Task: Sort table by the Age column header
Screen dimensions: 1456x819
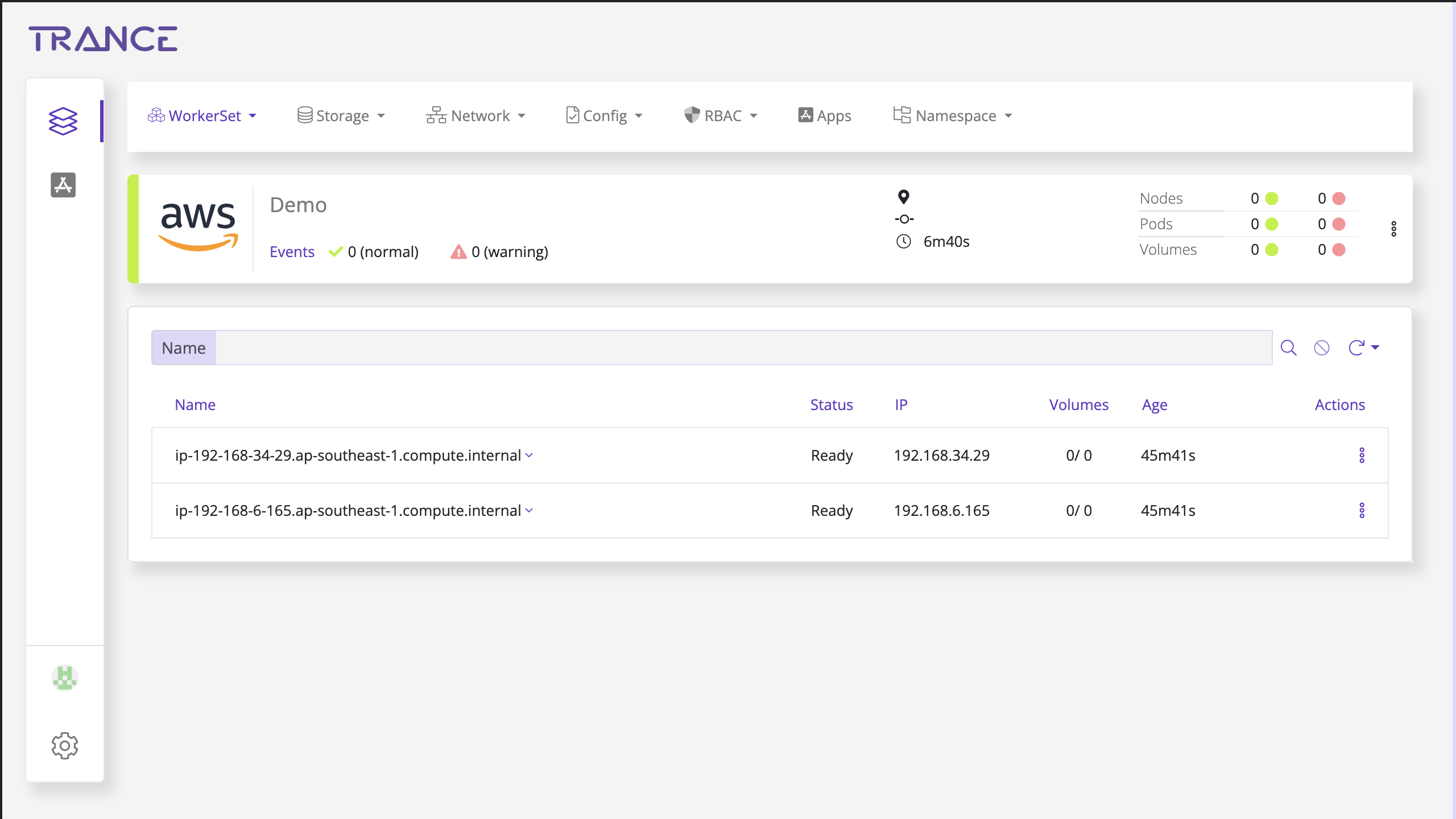Action: point(1154,405)
